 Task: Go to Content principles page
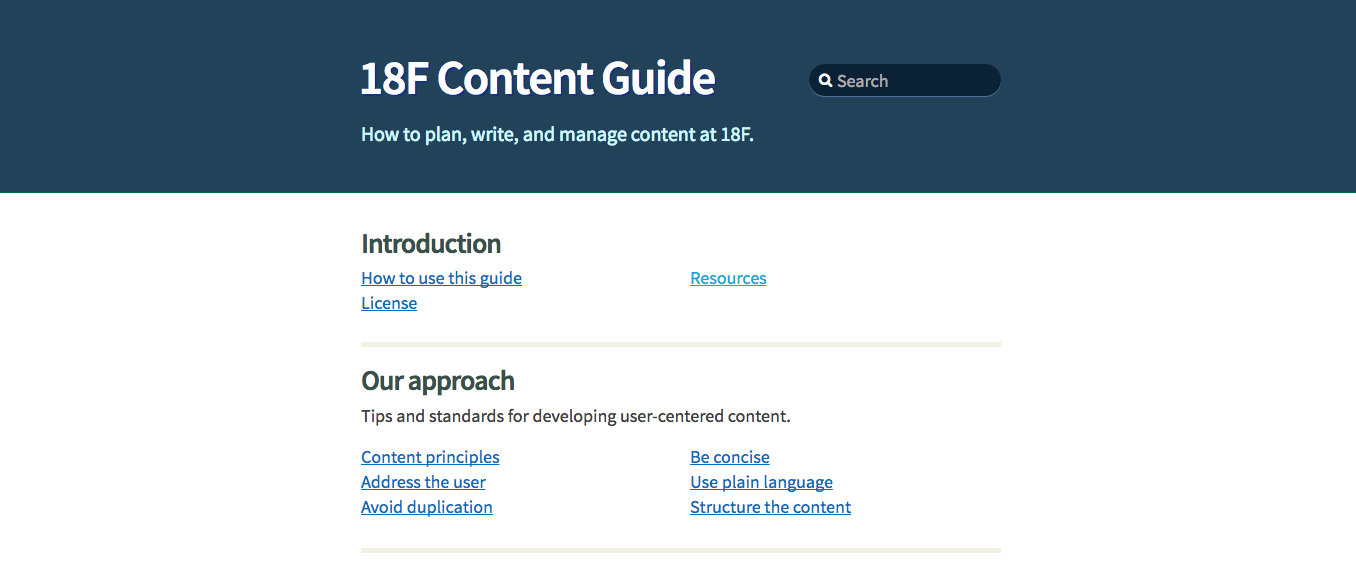point(430,457)
